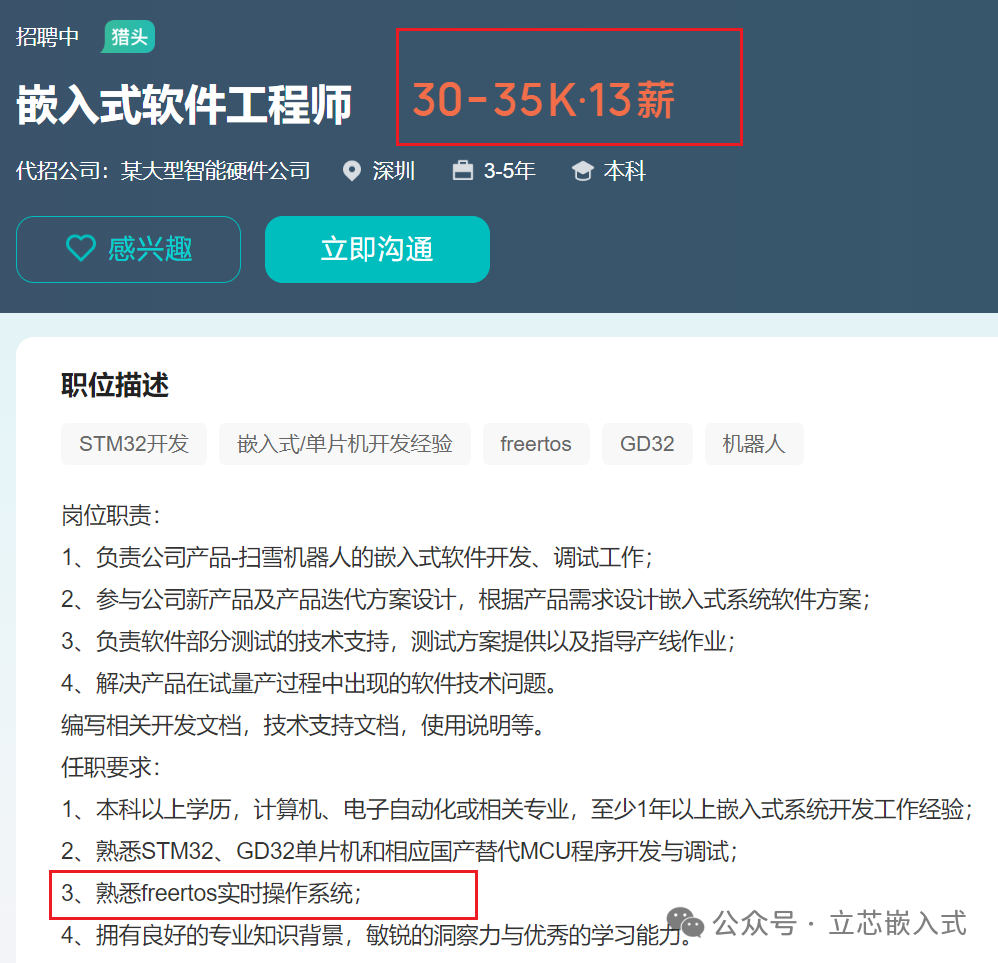Click the 猎头 badge

click(x=129, y=37)
